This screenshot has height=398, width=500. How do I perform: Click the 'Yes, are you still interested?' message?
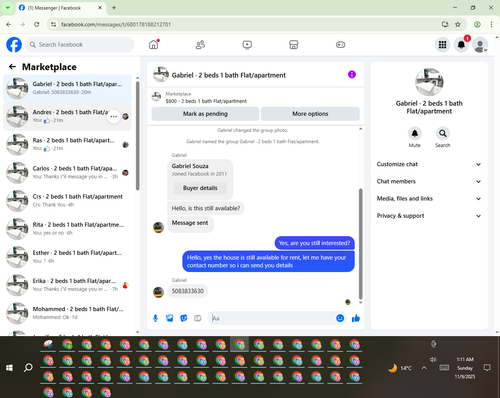314,243
